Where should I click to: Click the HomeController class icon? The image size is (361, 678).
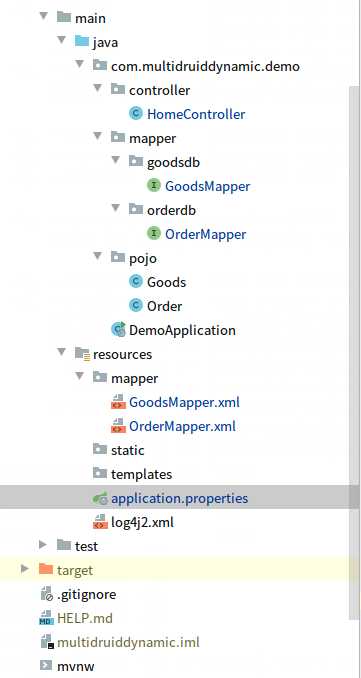tap(136, 114)
